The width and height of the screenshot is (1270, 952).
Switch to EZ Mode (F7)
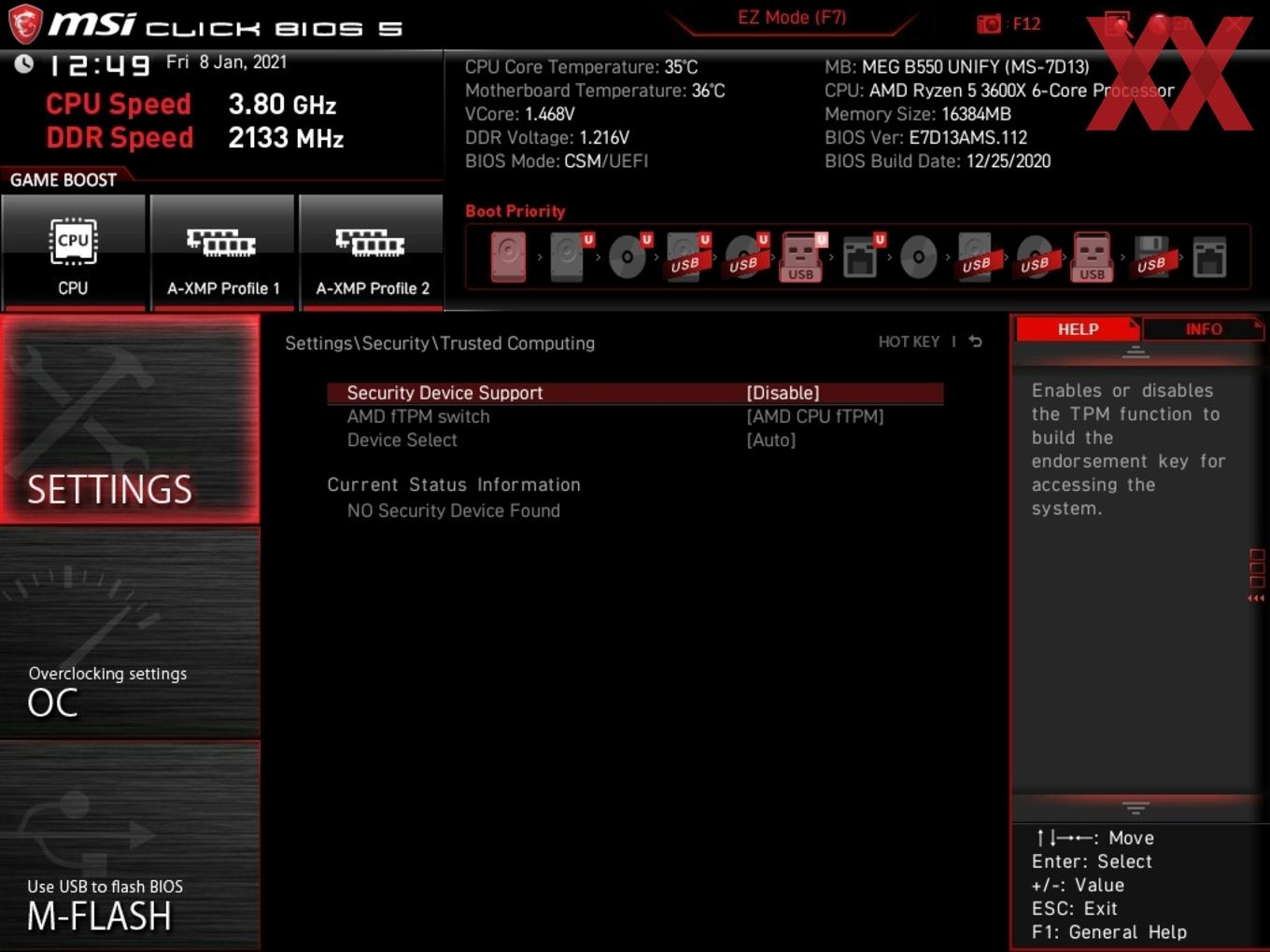[x=792, y=17]
